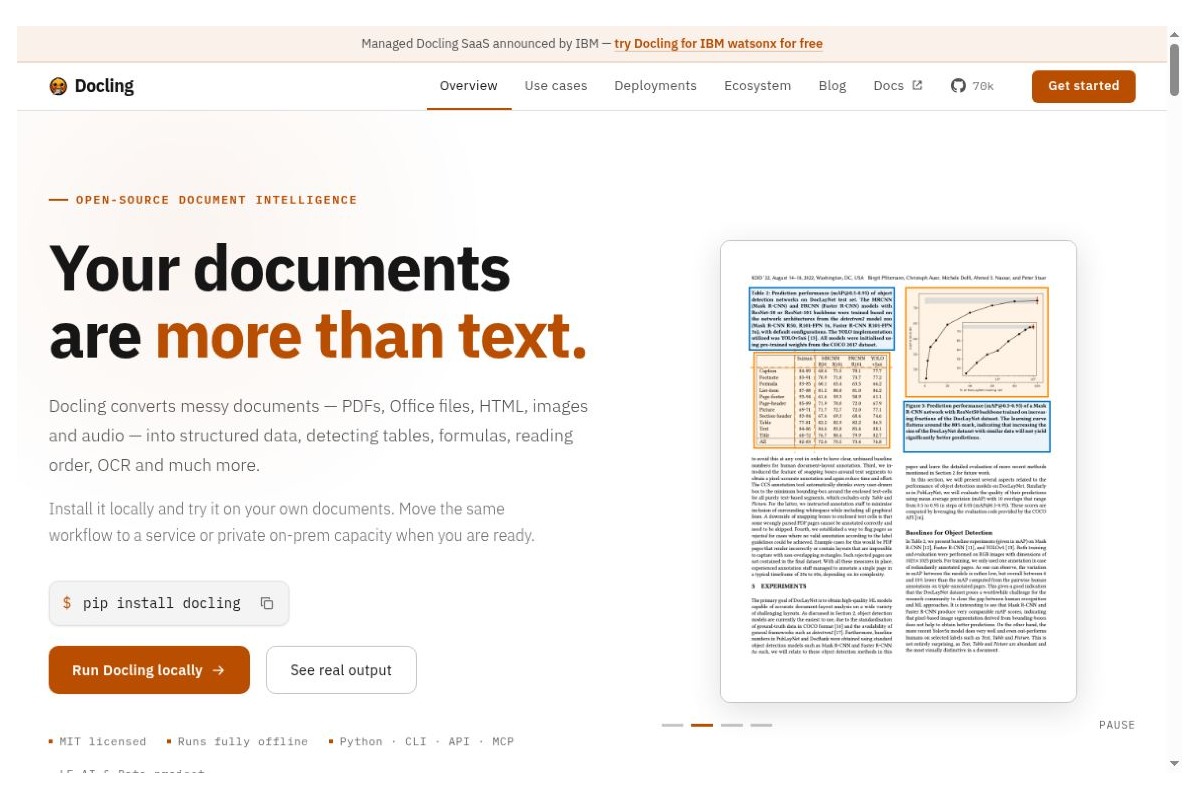Visit the Blog page
The image size is (1200, 800).
pyautogui.click(x=832, y=86)
